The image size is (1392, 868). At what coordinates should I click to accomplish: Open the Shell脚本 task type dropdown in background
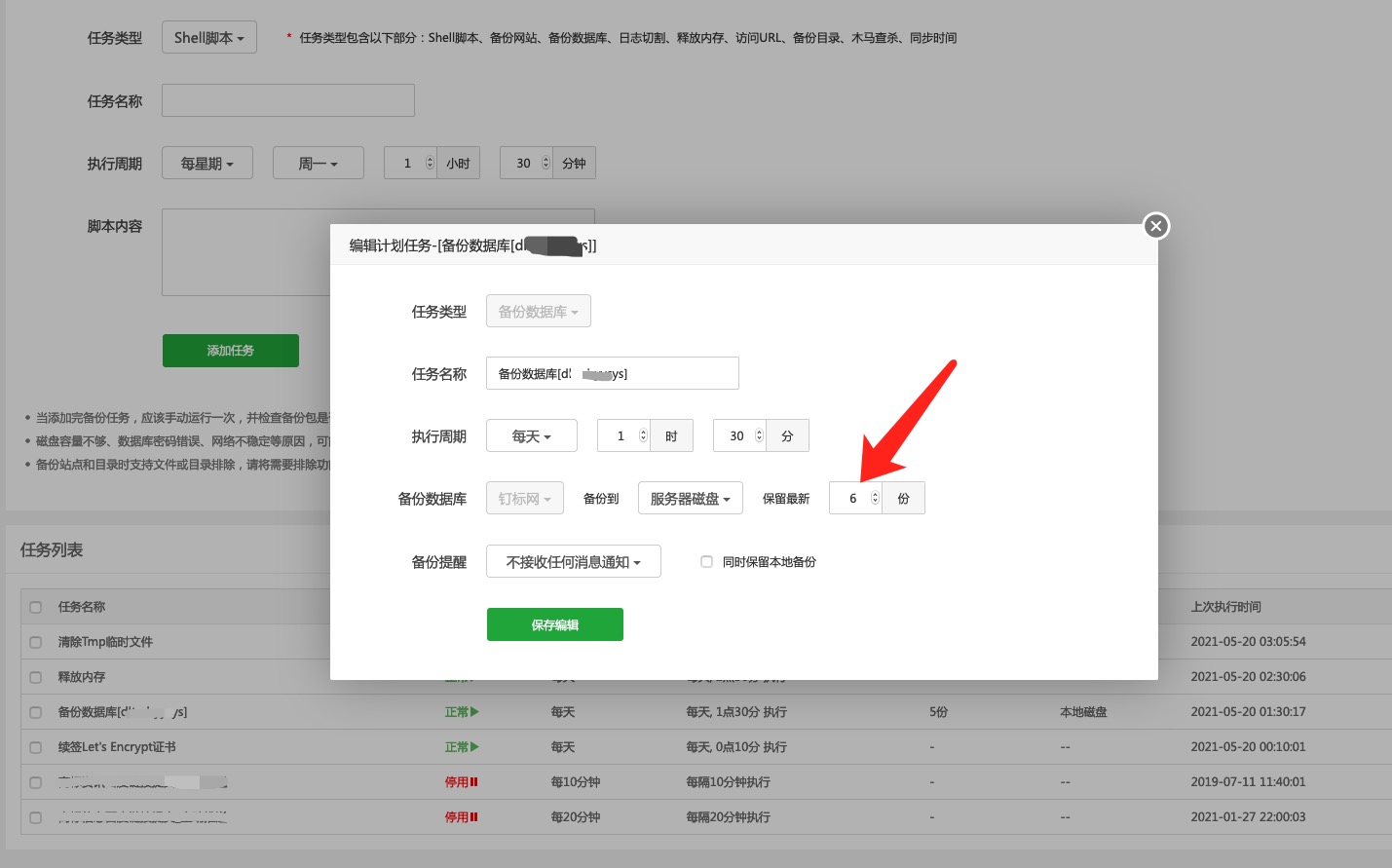(x=209, y=37)
